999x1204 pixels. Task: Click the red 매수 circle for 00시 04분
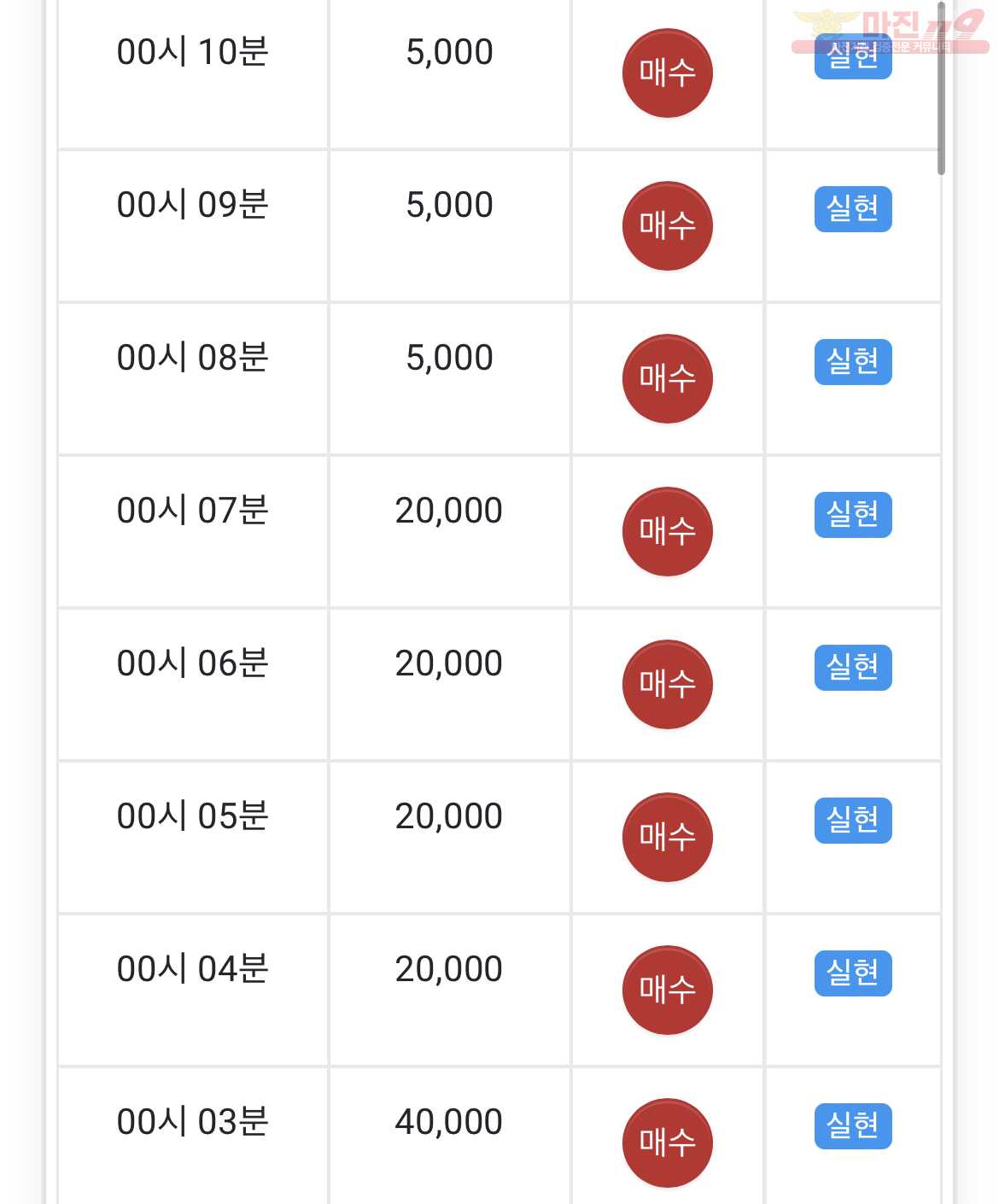point(667,991)
